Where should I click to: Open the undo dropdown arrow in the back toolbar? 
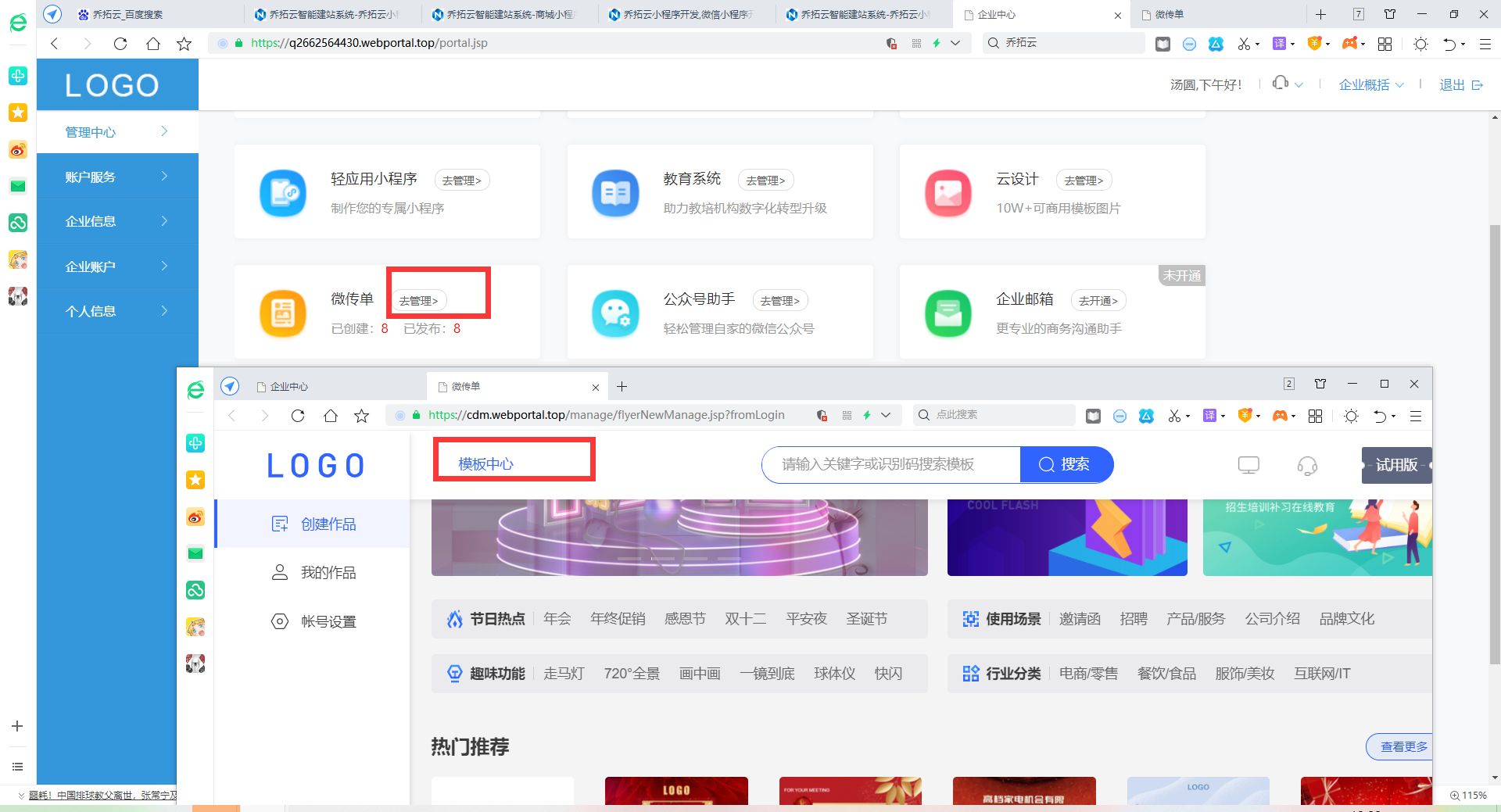click(x=1463, y=45)
